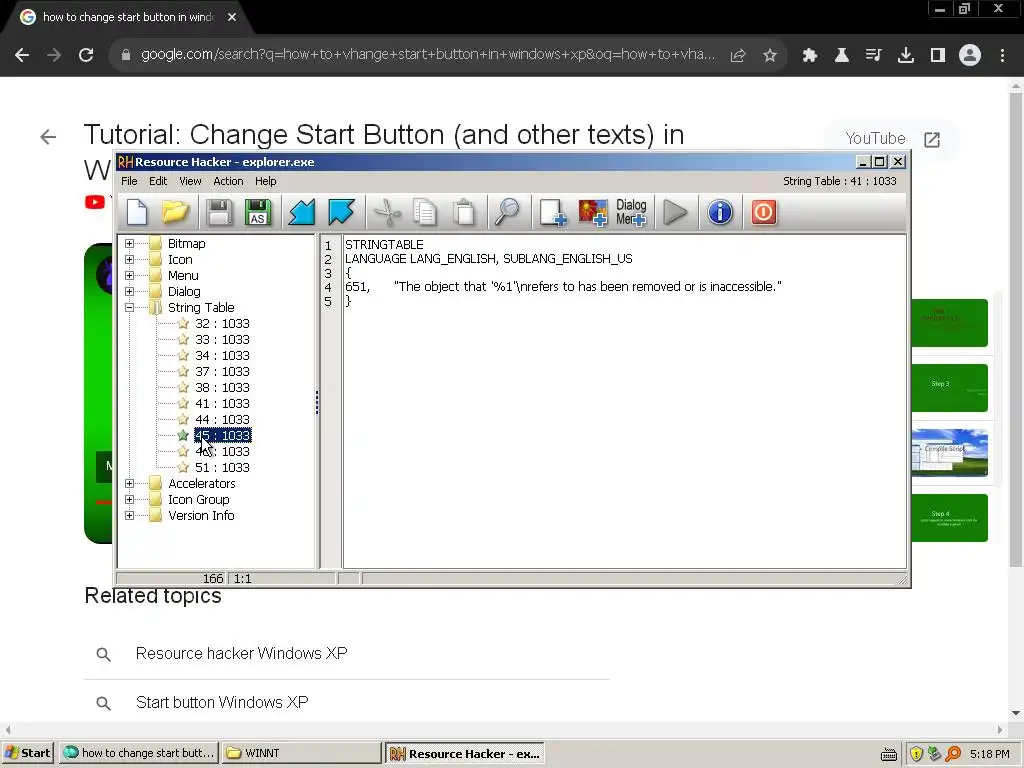Open Edit menu in Resource Hacker
Screen dimensions: 1024x768
158,181
